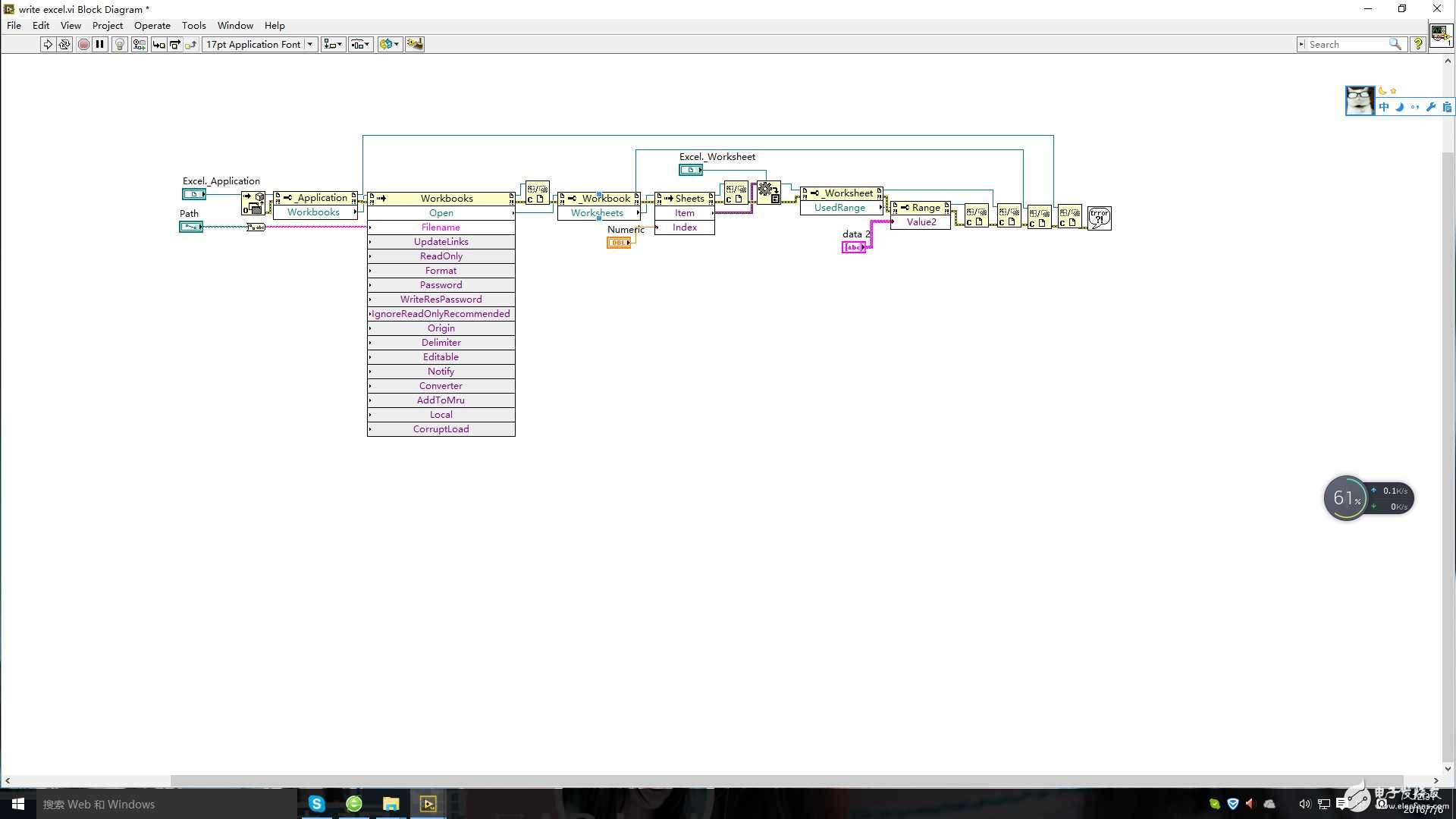This screenshot has width=1456, height=819.
Task: Open the Reorder dropdown
Action: point(389,44)
